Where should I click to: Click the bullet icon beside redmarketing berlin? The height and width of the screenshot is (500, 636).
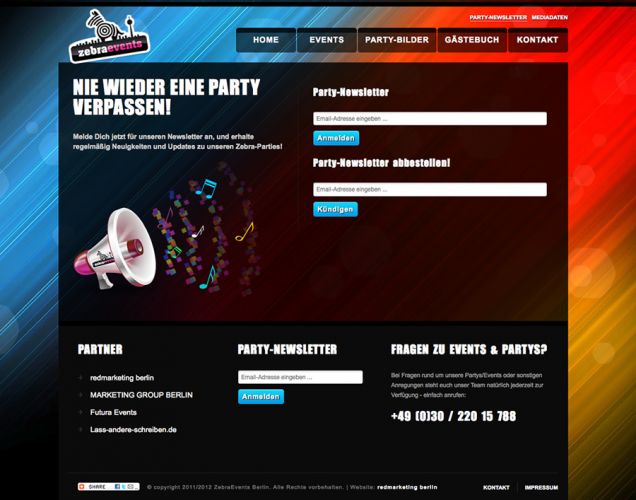80,378
